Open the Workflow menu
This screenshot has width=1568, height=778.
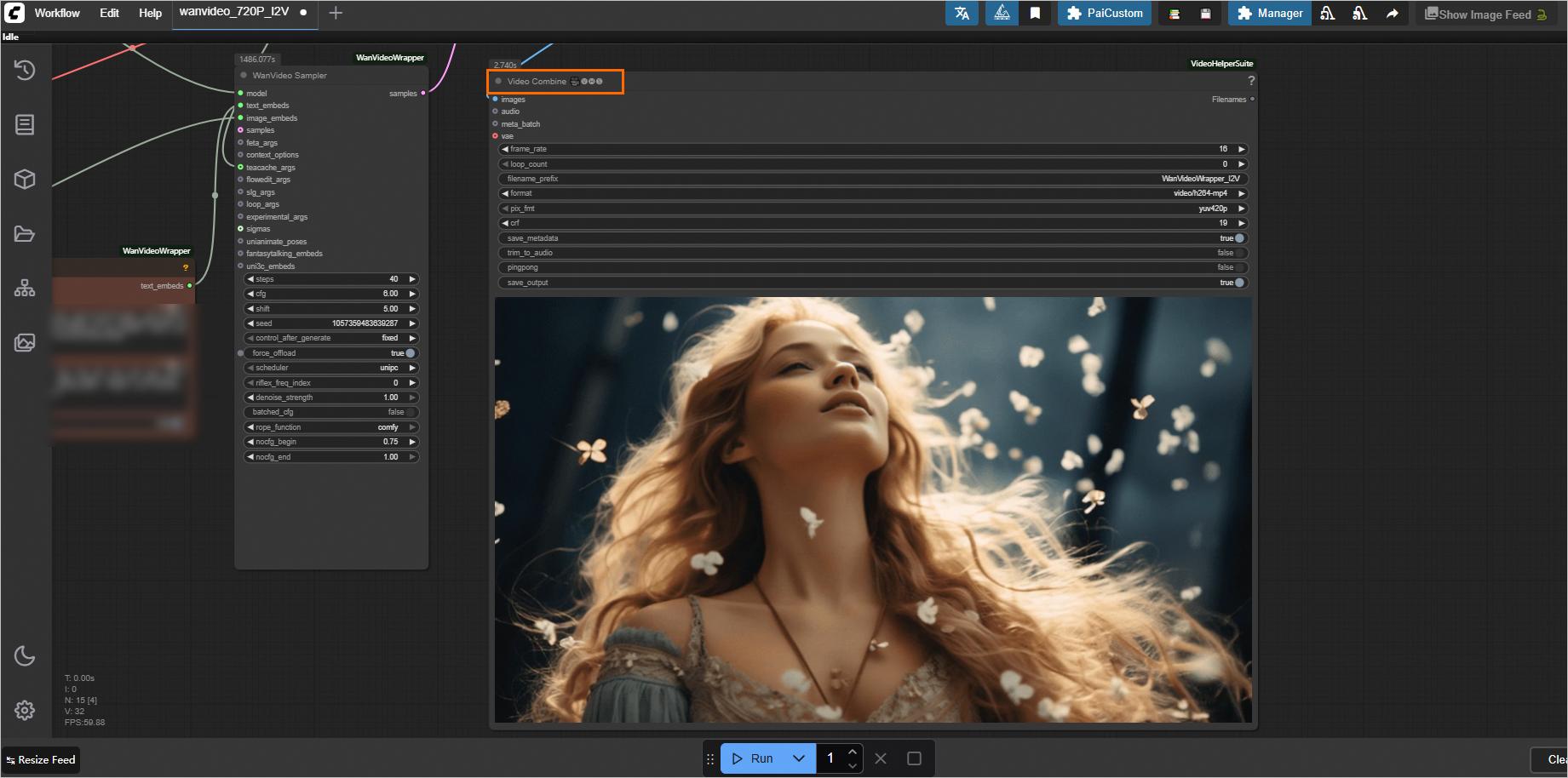point(57,14)
